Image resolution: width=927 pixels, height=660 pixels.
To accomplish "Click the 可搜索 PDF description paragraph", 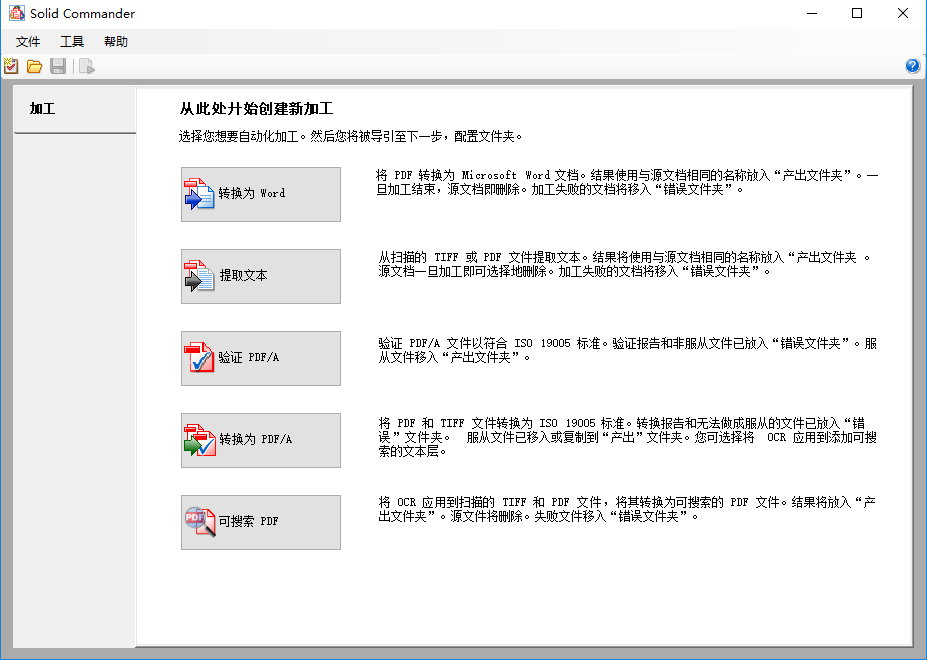I will click(x=627, y=509).
